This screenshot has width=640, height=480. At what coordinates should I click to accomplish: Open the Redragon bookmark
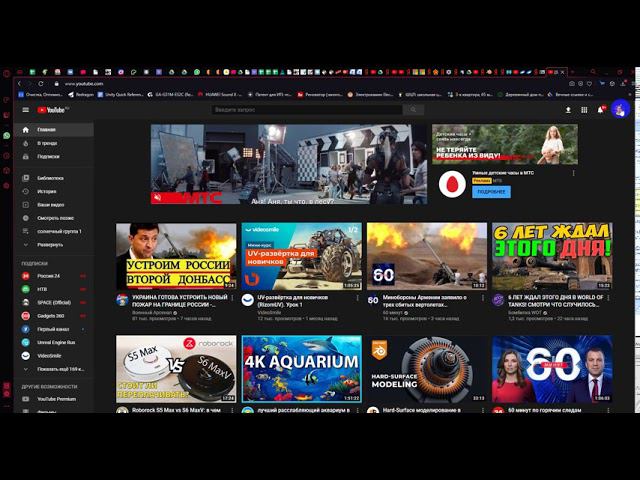click(81, 94)
